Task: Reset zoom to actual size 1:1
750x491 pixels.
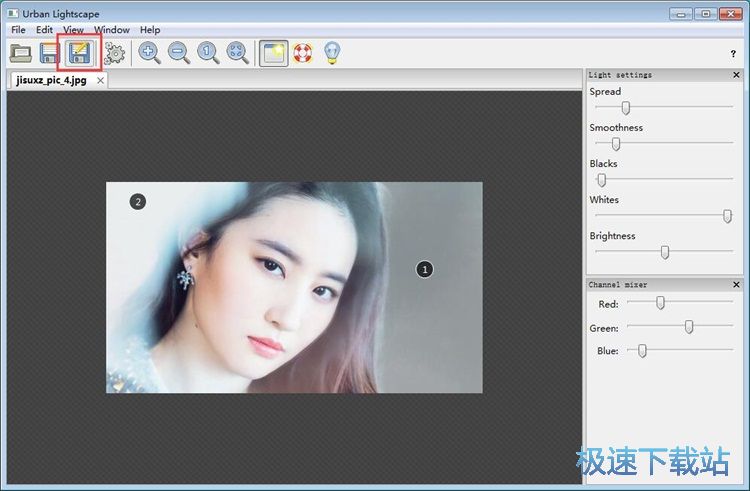Action: point(208,53)
